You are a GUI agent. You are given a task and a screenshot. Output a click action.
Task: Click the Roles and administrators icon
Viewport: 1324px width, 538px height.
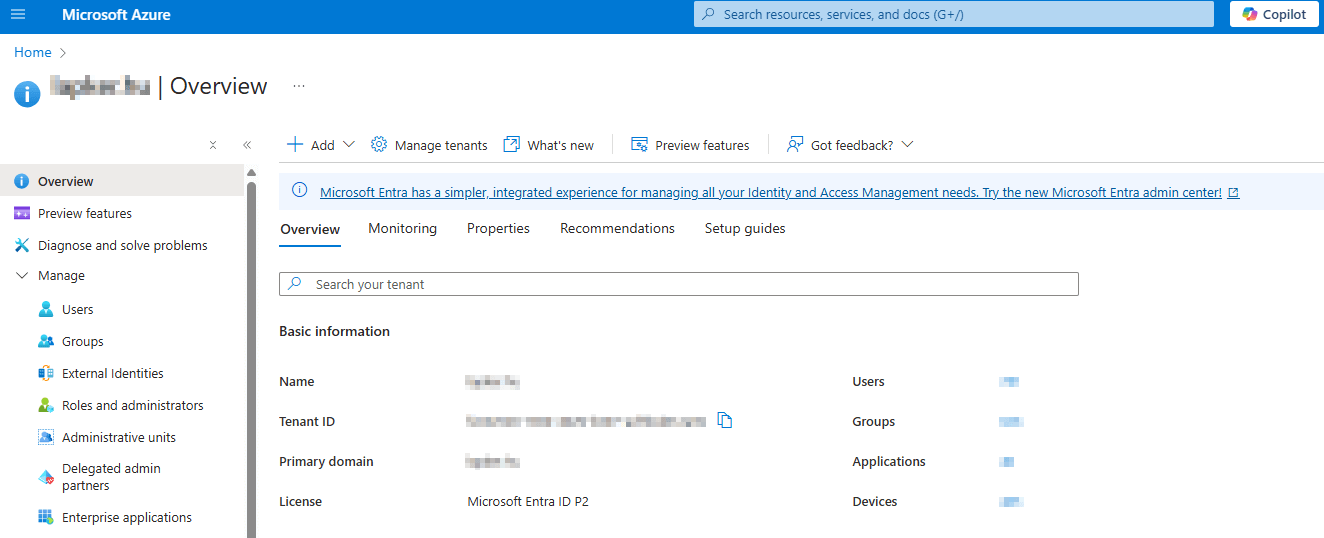tap(46, 405)
